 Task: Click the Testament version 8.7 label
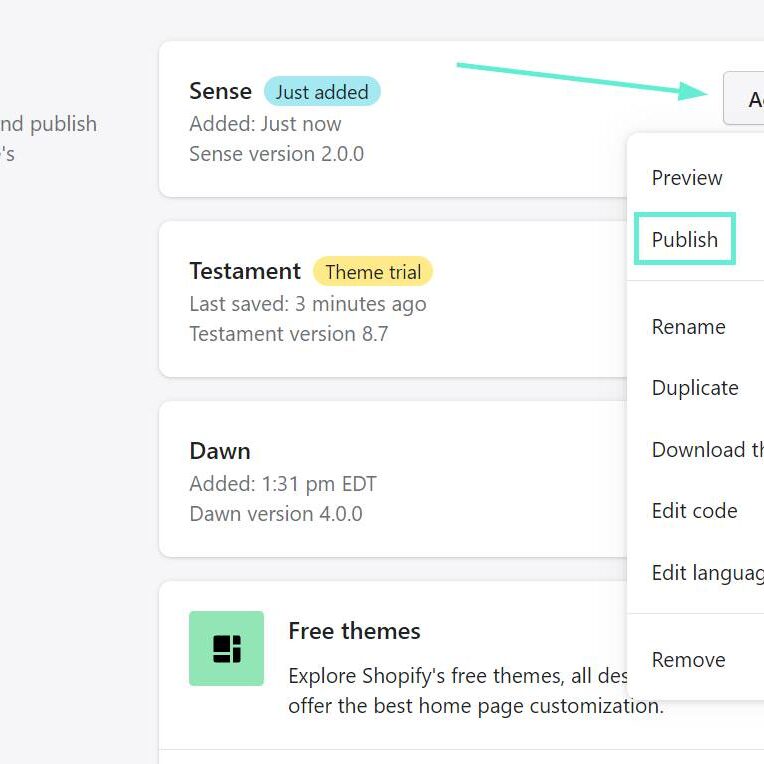[288, 334]
